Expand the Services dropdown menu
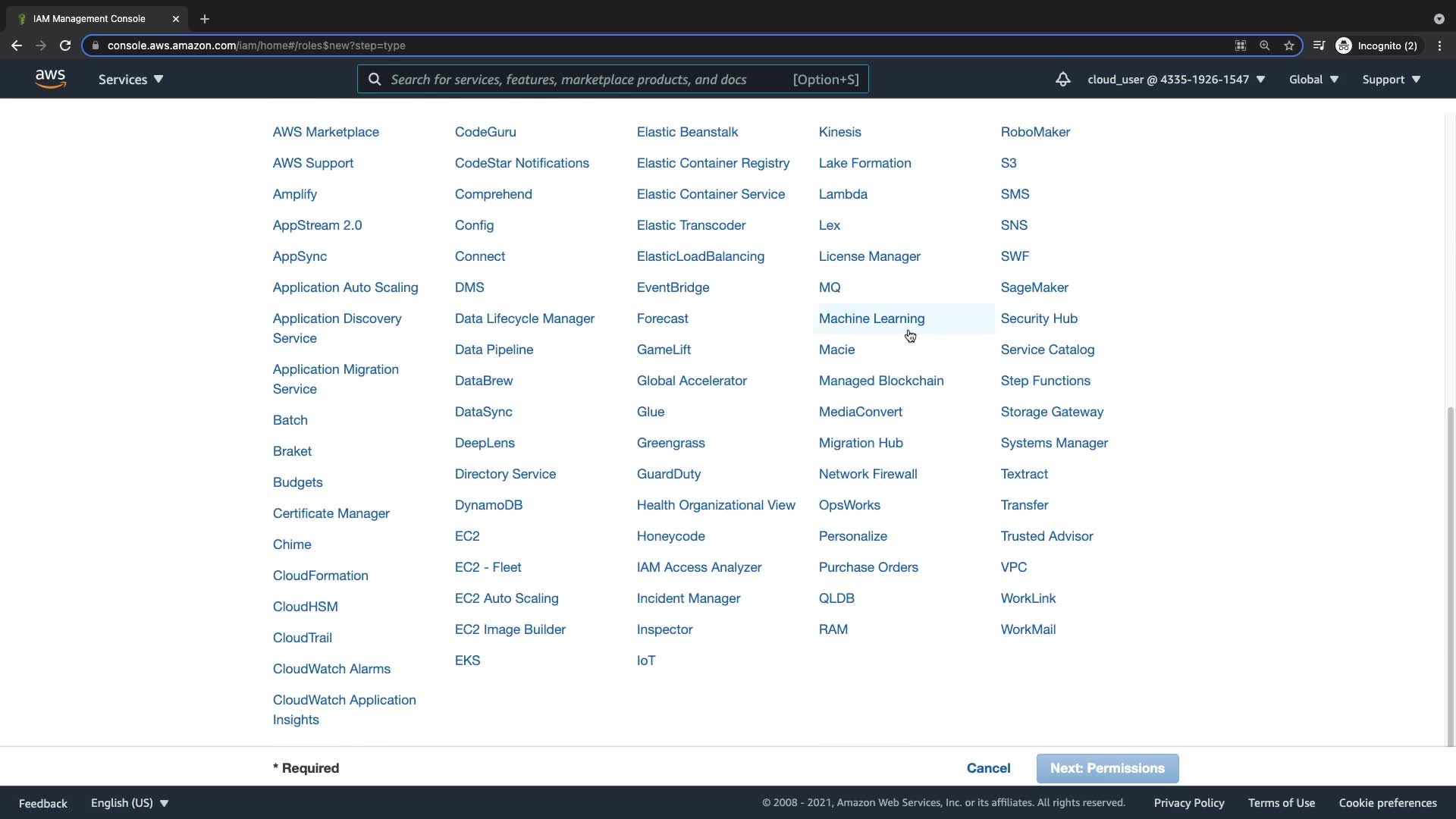 130,79
